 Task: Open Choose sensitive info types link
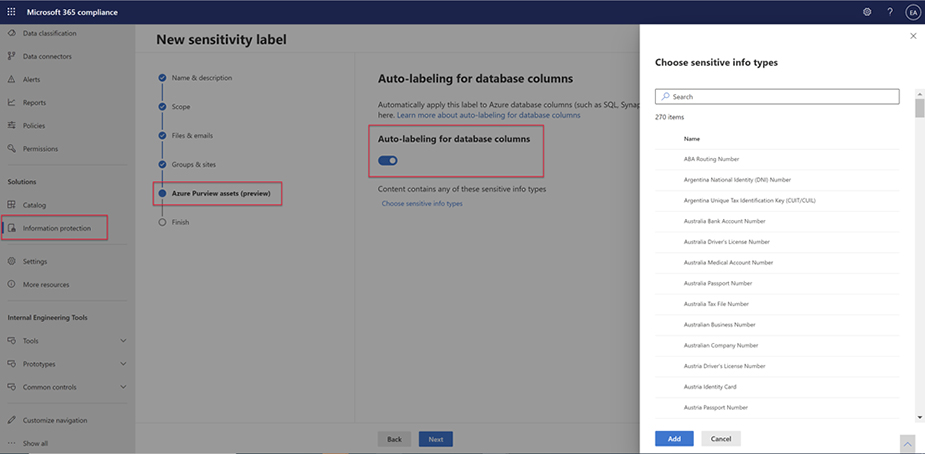click(422, 203)
